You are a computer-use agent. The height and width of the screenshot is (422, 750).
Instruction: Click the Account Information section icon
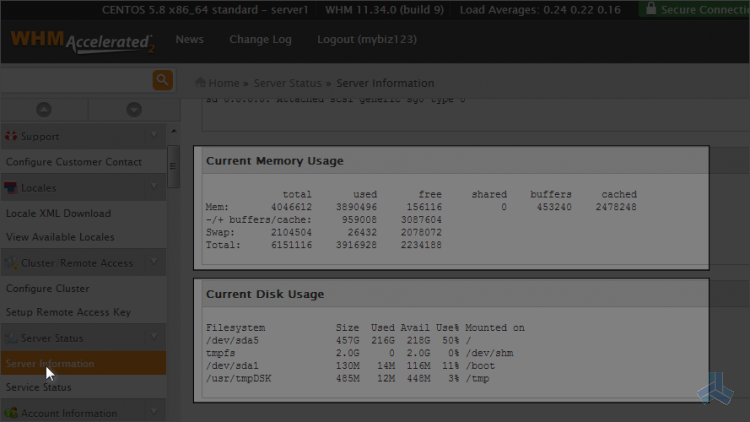(x=11, y=413)
